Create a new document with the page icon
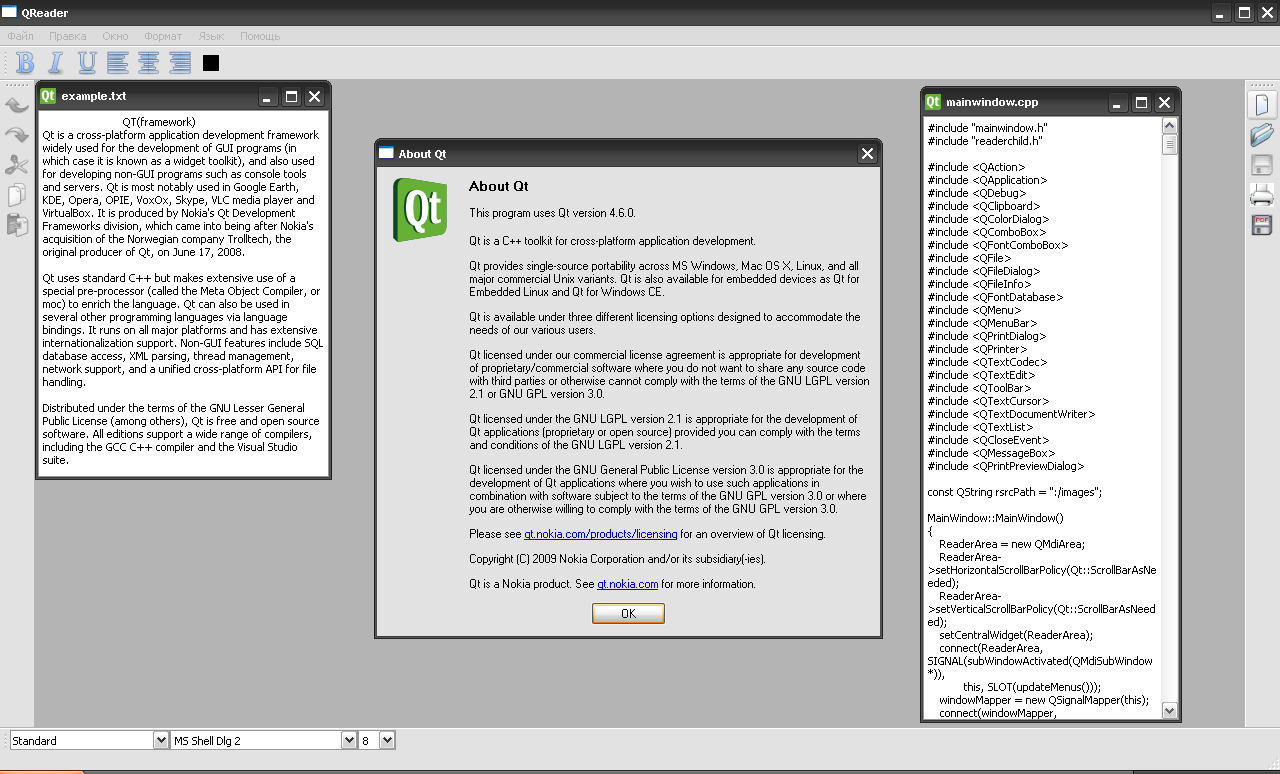The height and width of the screenshot is (774, 1280). coord(1262,104)
